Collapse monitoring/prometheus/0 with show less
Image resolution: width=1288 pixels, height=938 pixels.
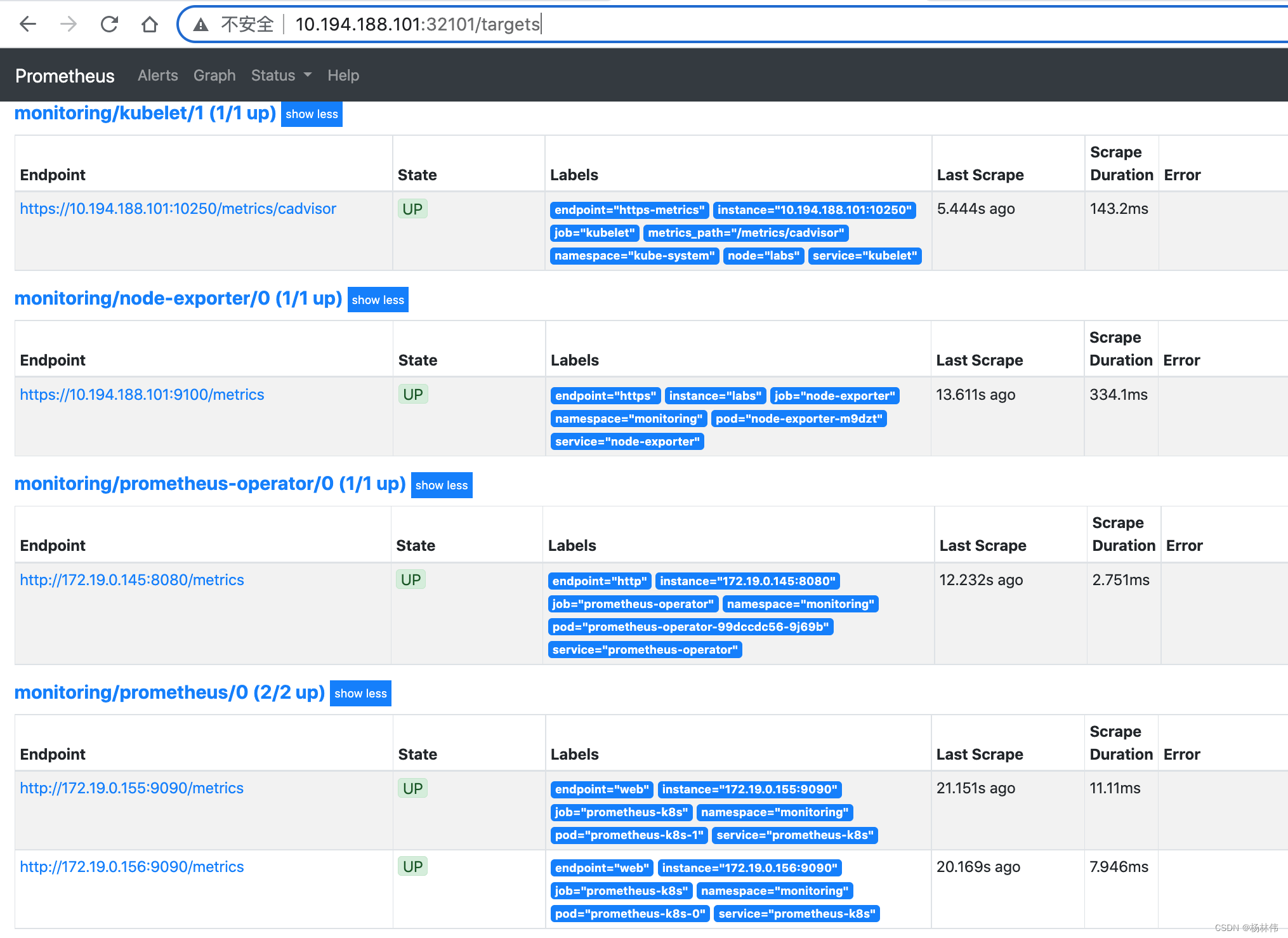point(360,694)
